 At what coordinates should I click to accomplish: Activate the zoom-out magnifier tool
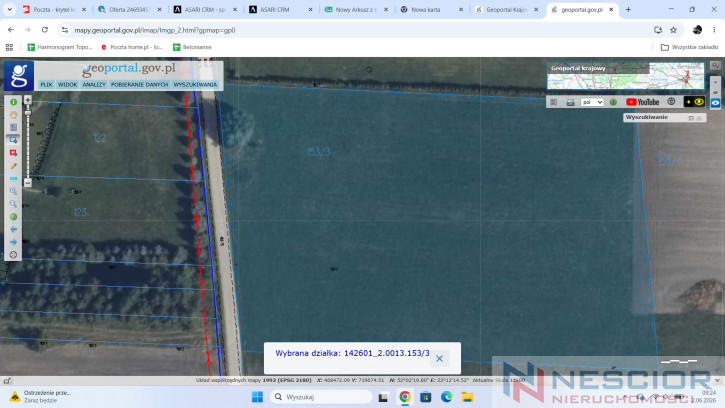[13, 204]
